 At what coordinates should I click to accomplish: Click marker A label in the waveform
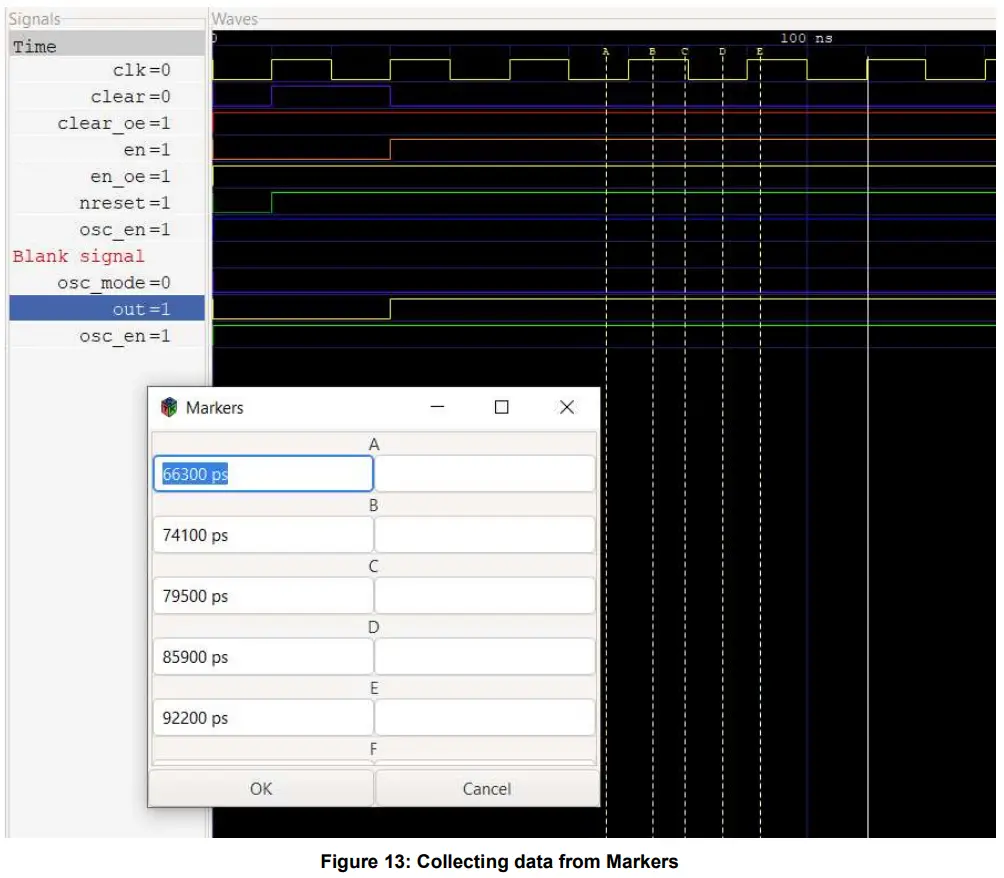click(606, 52)
